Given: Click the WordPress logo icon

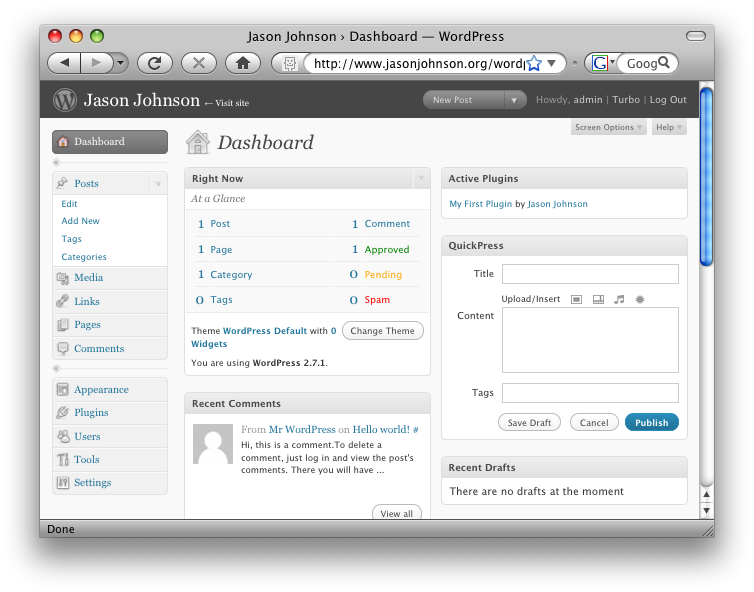Looking at the screenshot, I should click(x=65, y=100).
